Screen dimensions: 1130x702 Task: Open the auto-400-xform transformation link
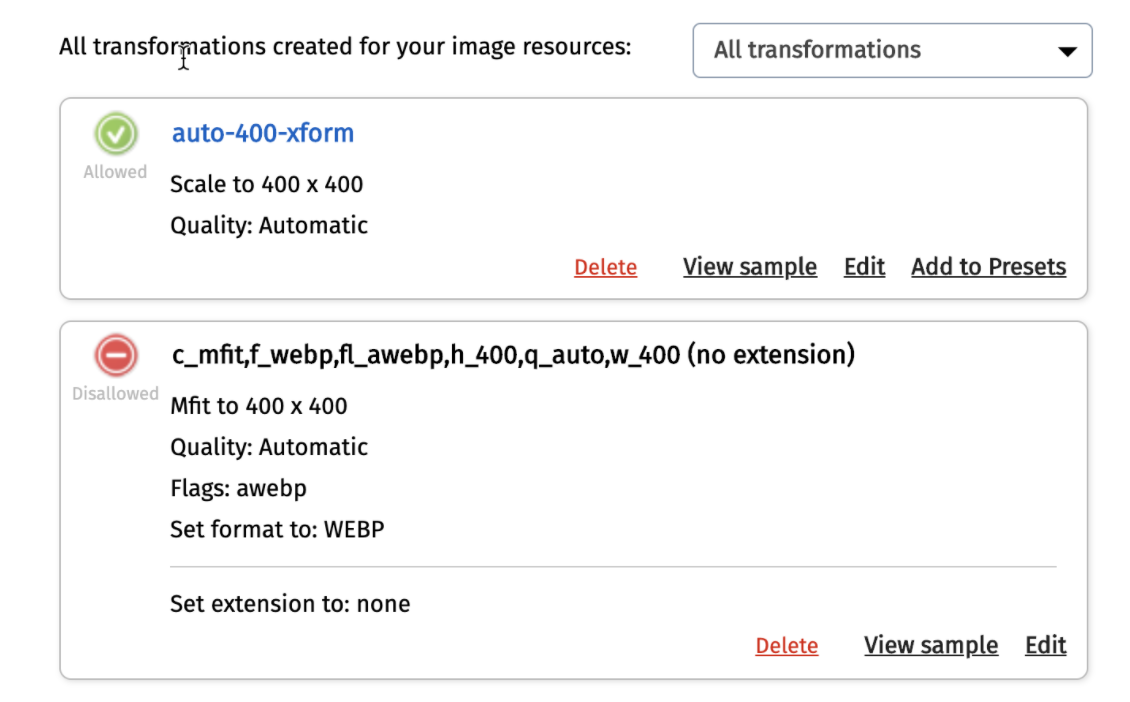pyautogui.click(x=262, y=132)
